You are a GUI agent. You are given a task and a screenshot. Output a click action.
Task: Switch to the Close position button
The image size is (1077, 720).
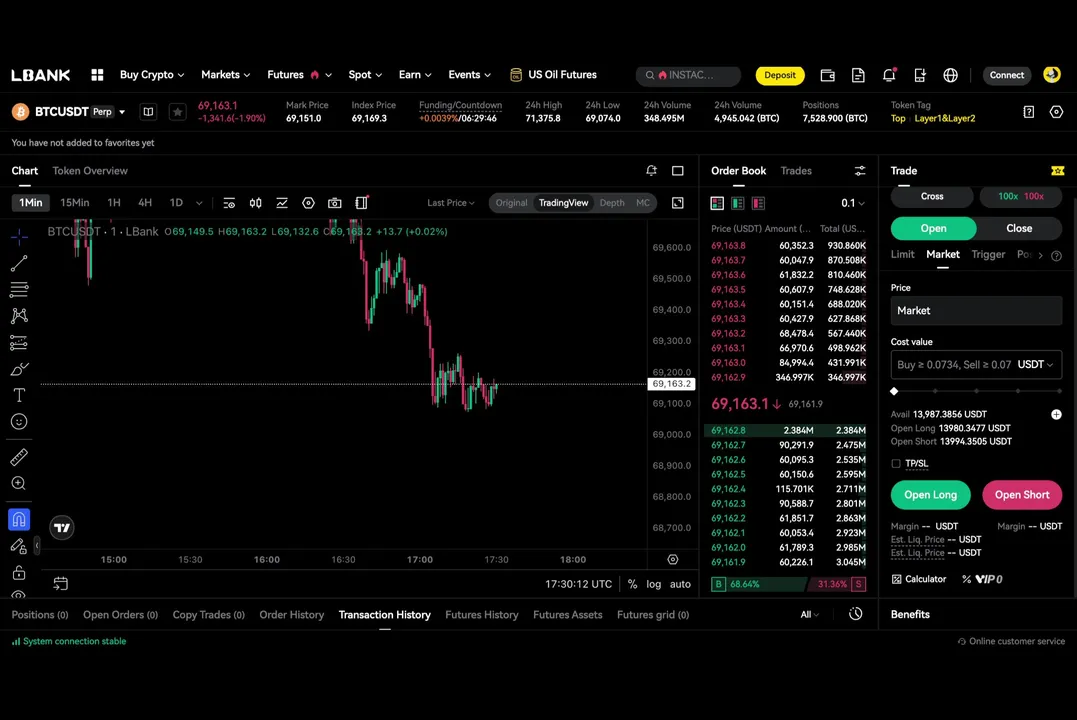(x=1019, y=228)
